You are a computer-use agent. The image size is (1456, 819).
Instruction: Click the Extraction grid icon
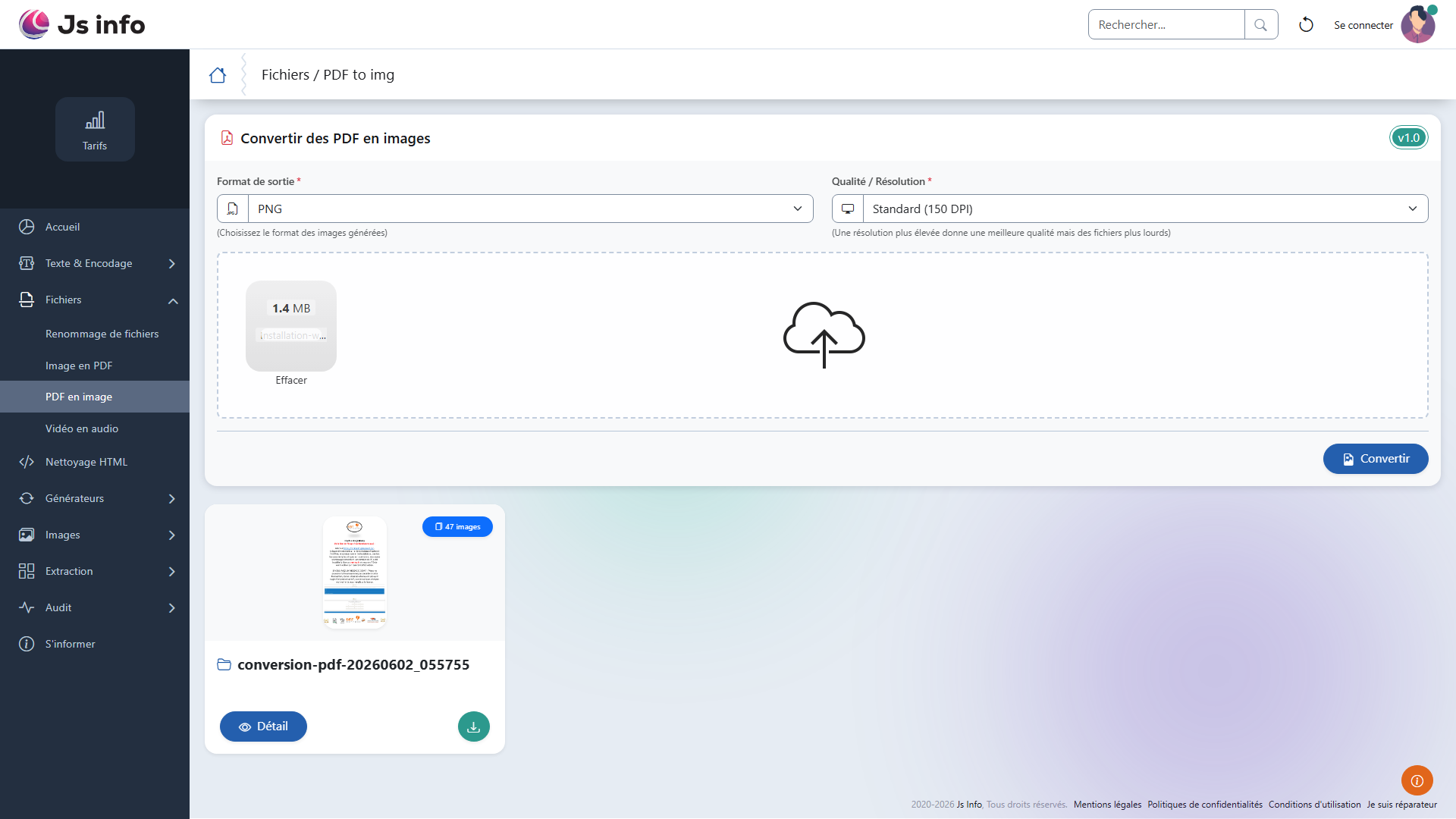click(x=27, y=571)
